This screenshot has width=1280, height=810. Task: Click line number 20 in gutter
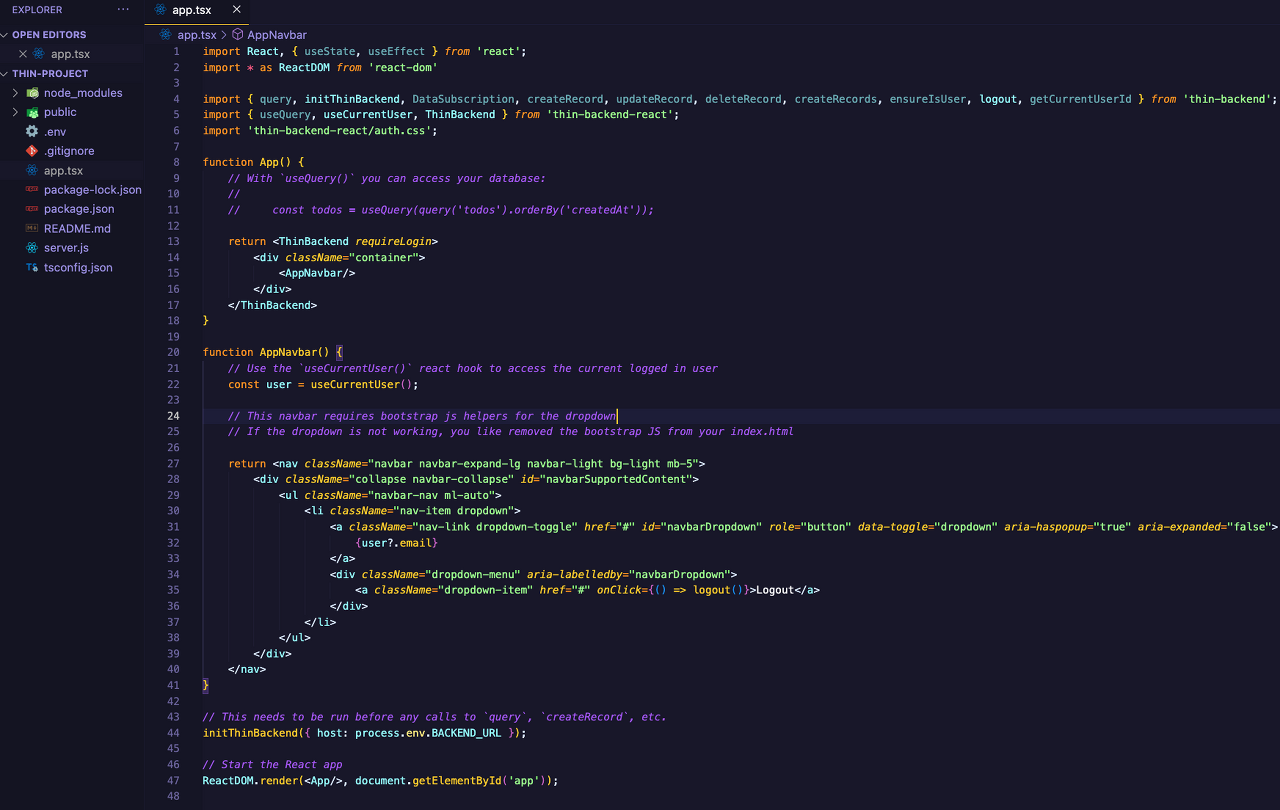173,352
